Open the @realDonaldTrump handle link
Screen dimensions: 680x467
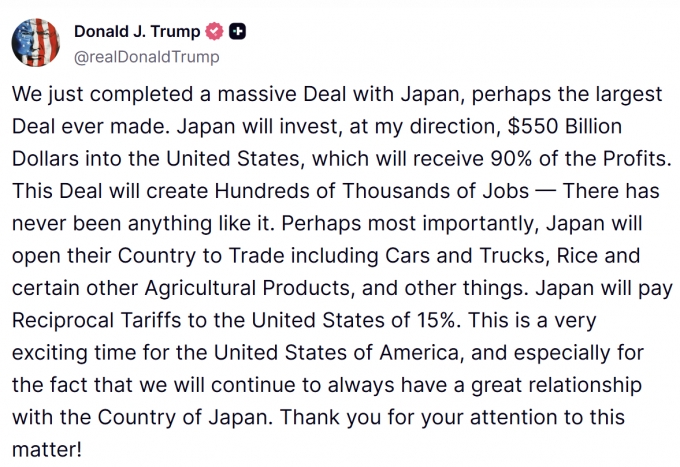coord(147,57)
